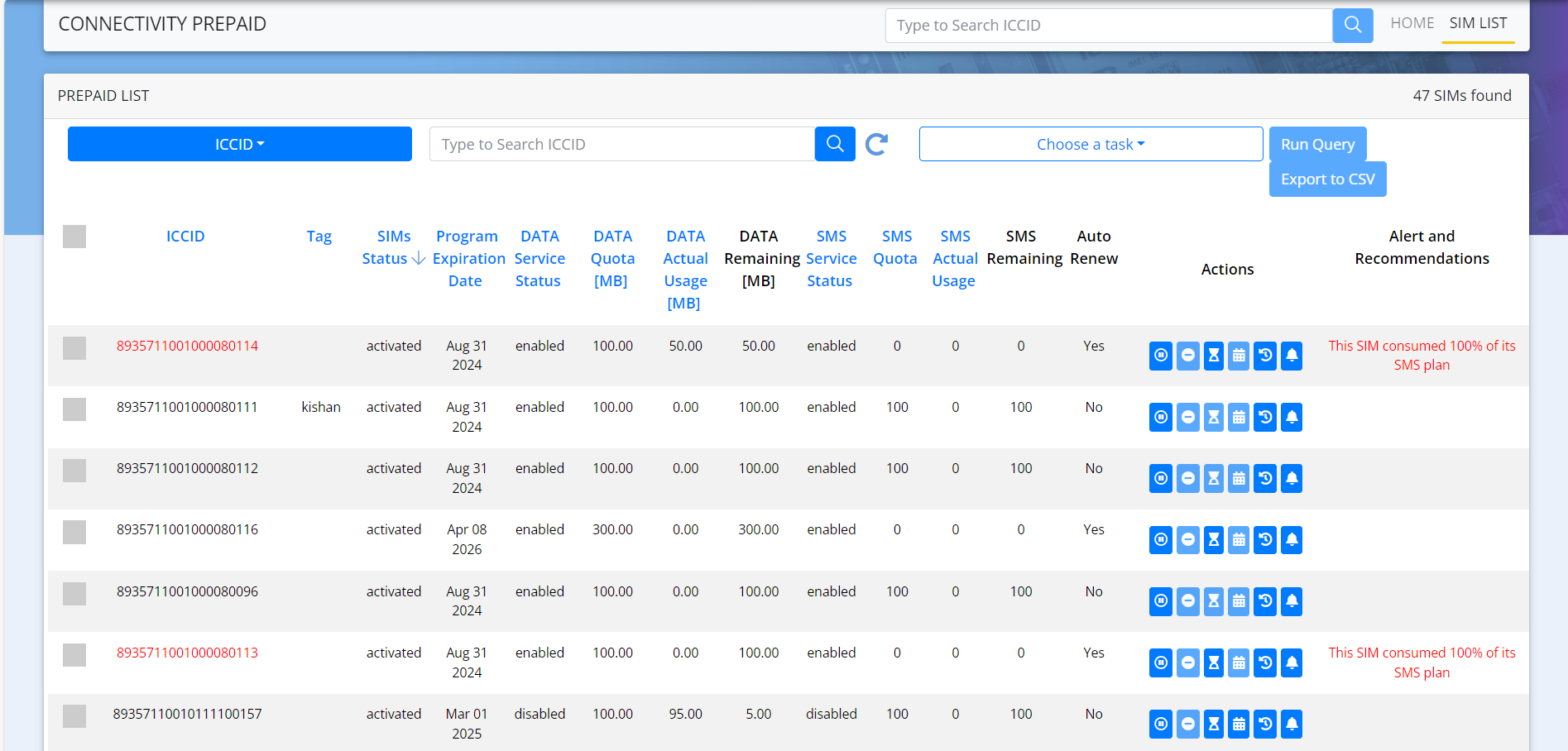Click the bell icon for ICCID 8935711001000080113
Viewport: 1568px width, 751px height.
[x=1292, y=663]
